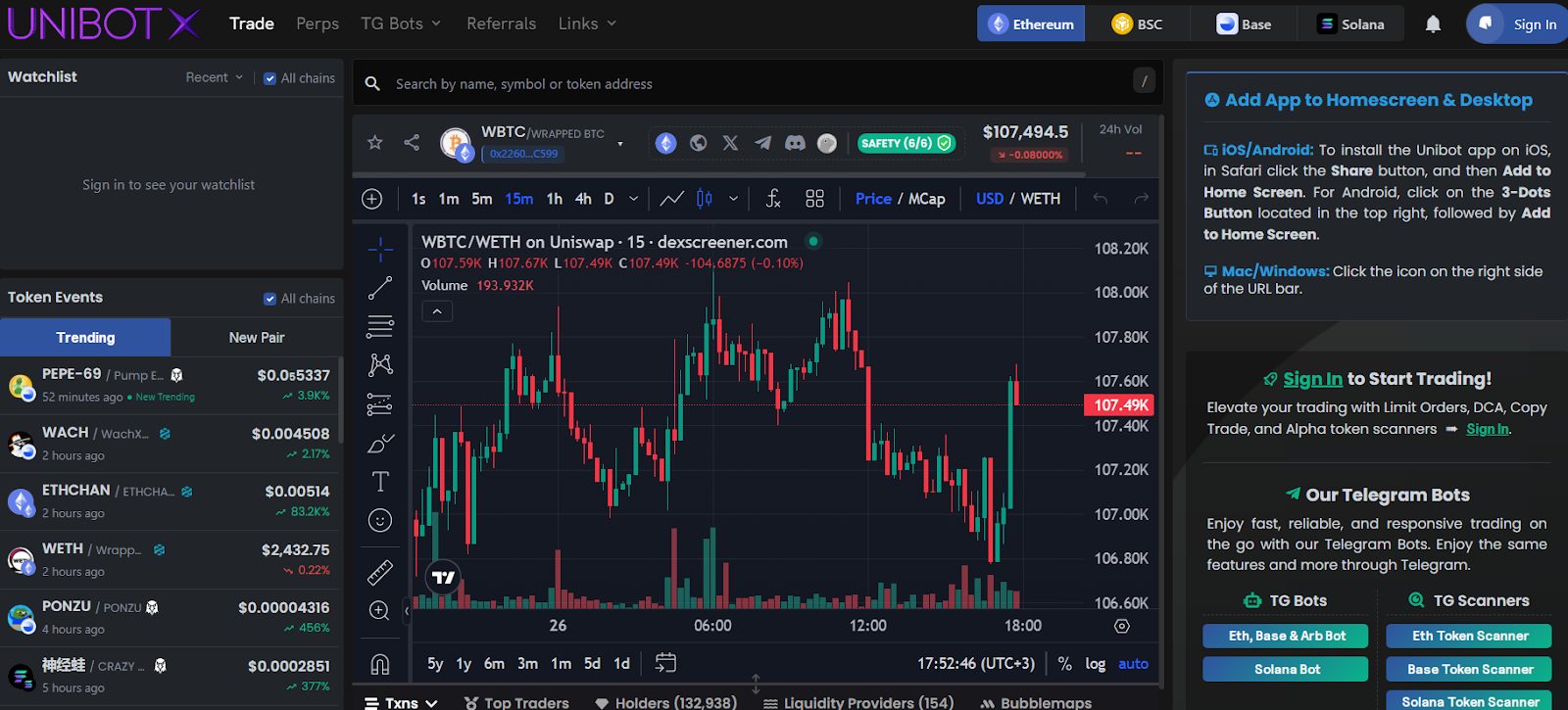Collapse the drawing toolbar side arrow
1568x710 pixels.
pyautogui.click(x=407, y=611)
